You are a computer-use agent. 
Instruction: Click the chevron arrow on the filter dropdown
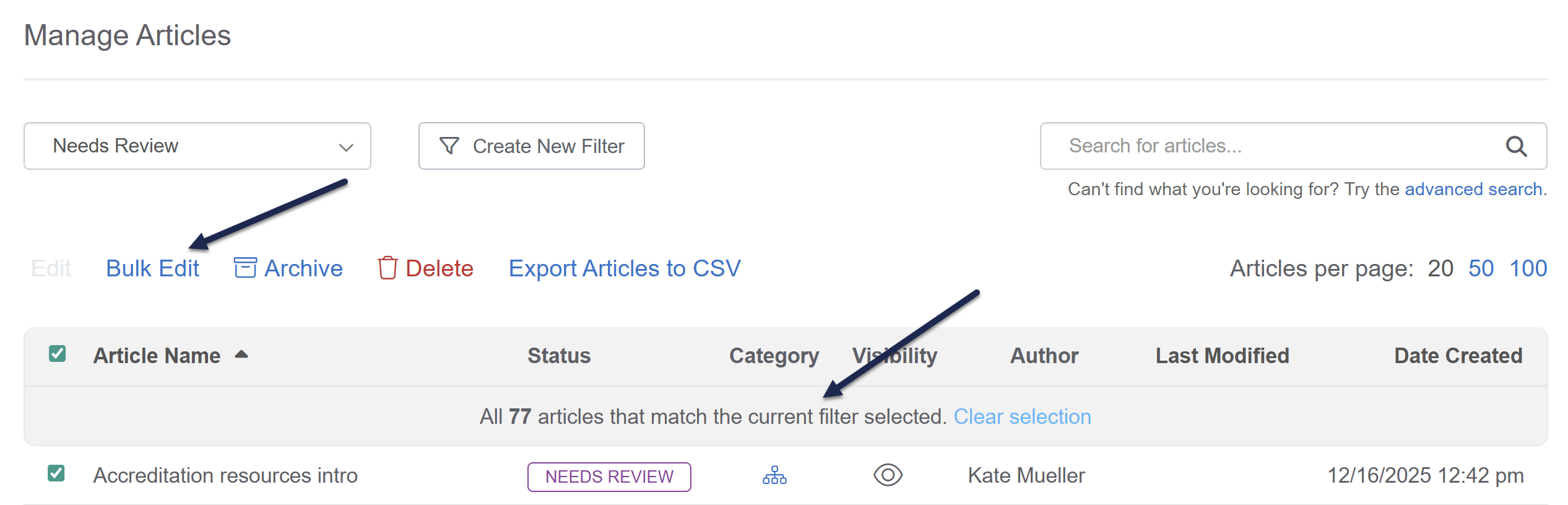point(346,147)
